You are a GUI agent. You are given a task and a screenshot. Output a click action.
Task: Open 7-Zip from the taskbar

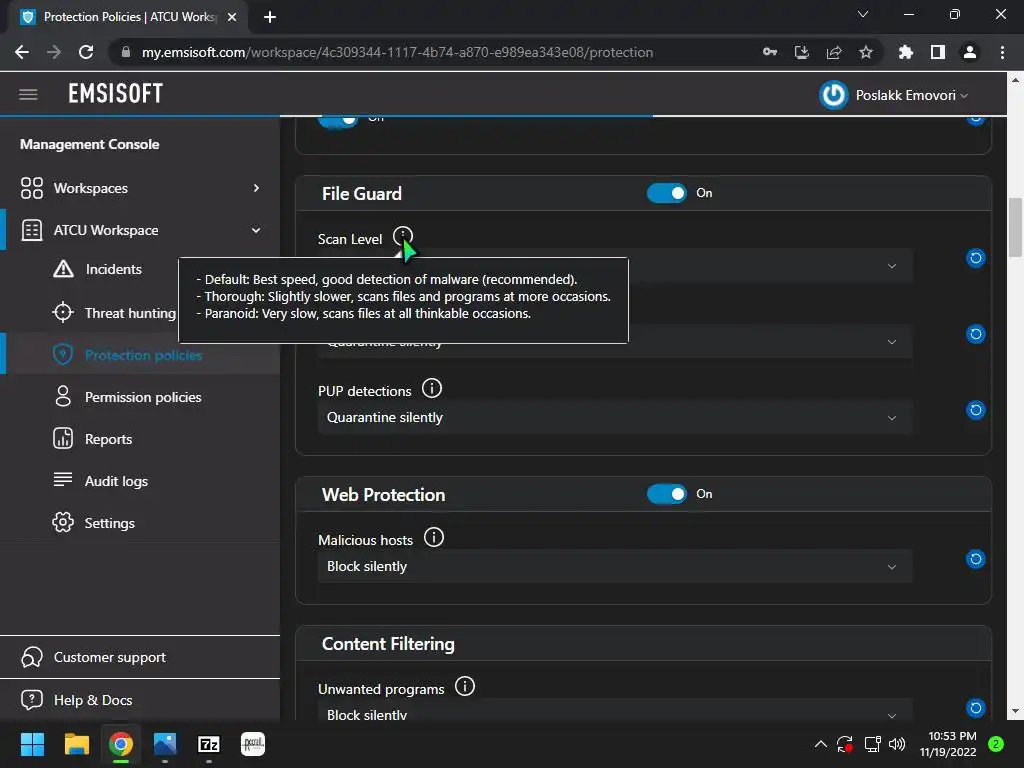click(x=208, y=744)
